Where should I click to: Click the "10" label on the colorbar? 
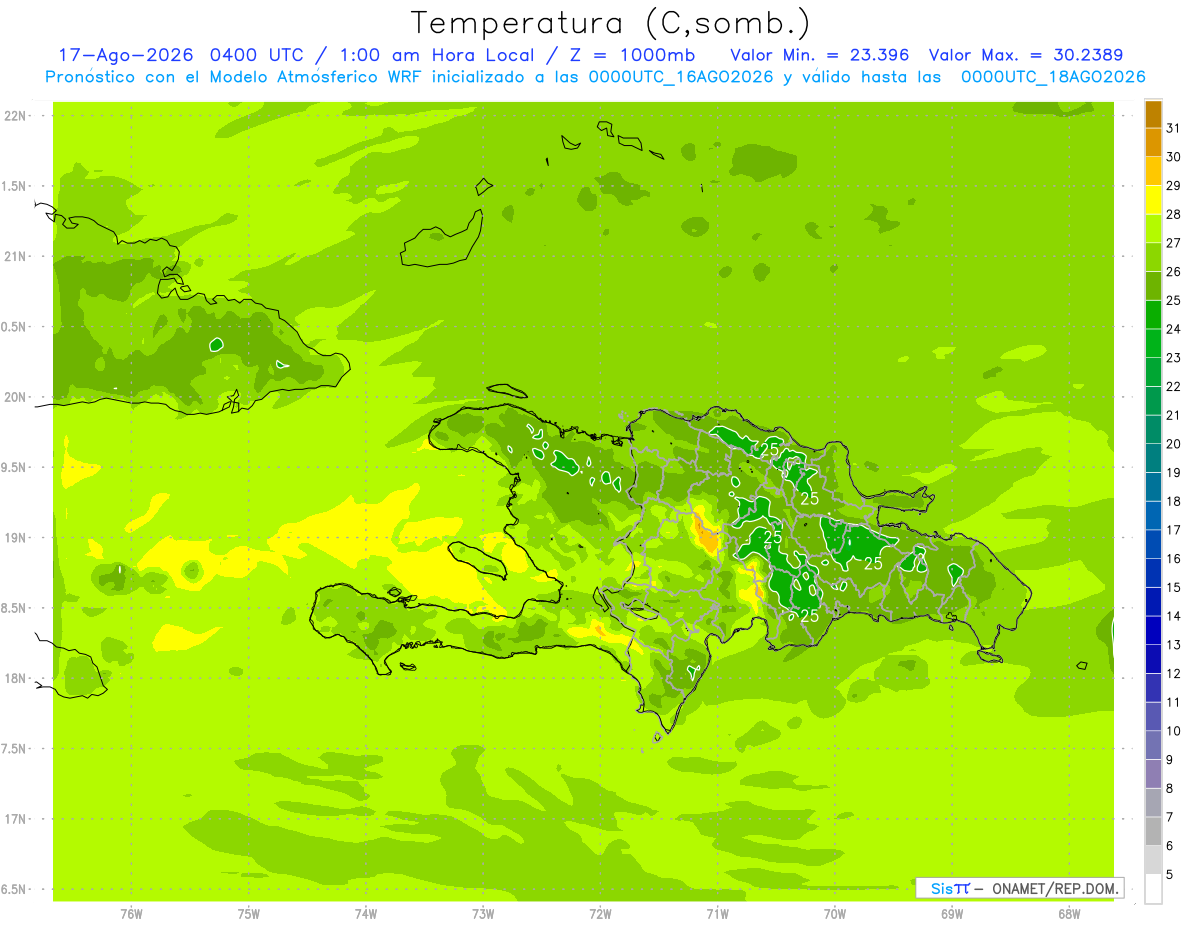1174,731
